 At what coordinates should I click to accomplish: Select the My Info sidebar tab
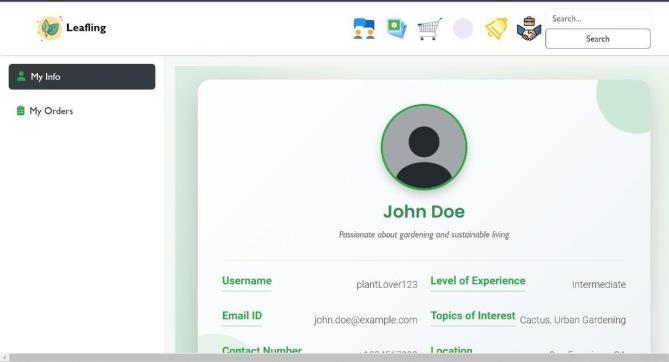point(82,77)
